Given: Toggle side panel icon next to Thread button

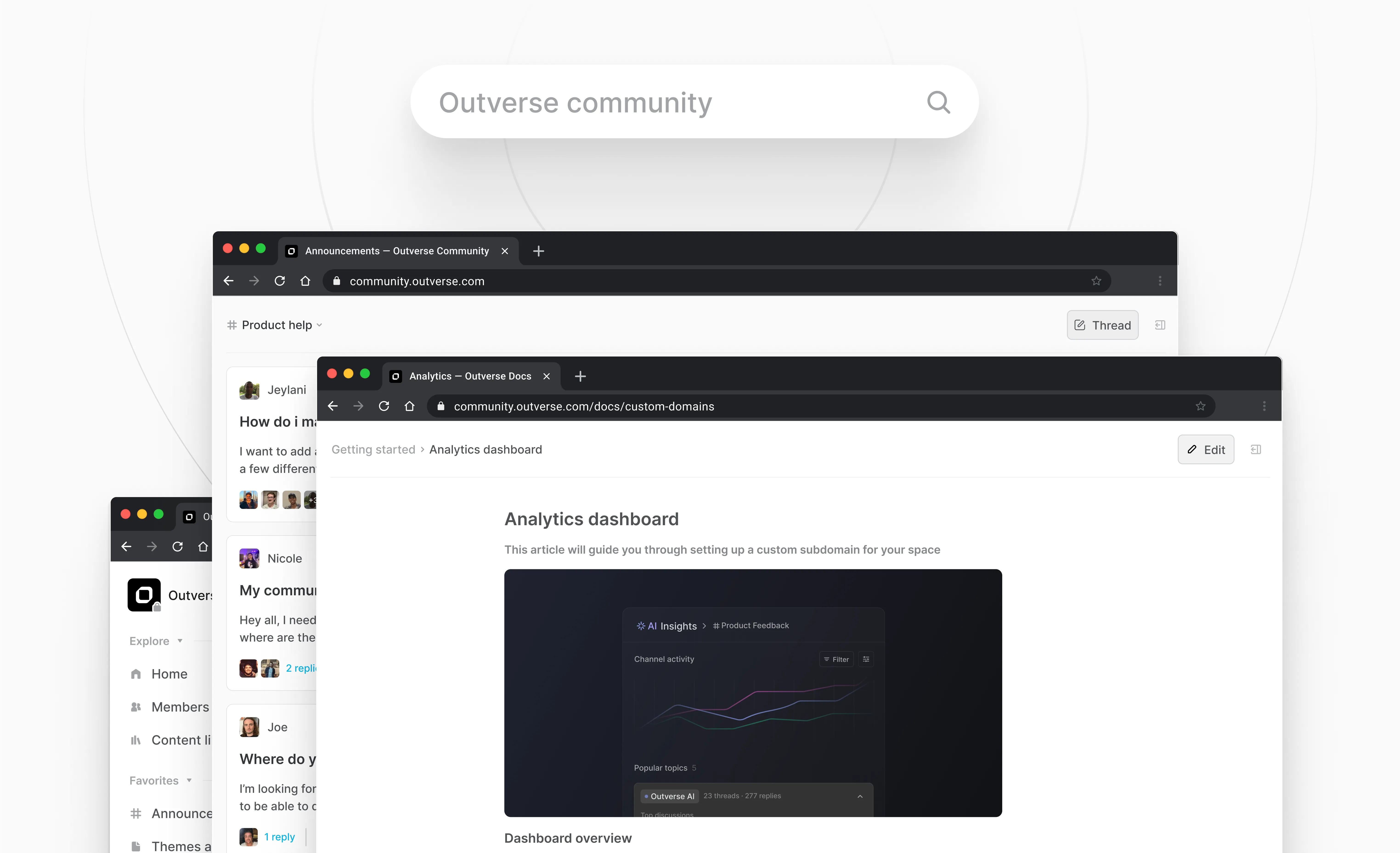Looking at the screenshot, I should [x=1160, y=325].
